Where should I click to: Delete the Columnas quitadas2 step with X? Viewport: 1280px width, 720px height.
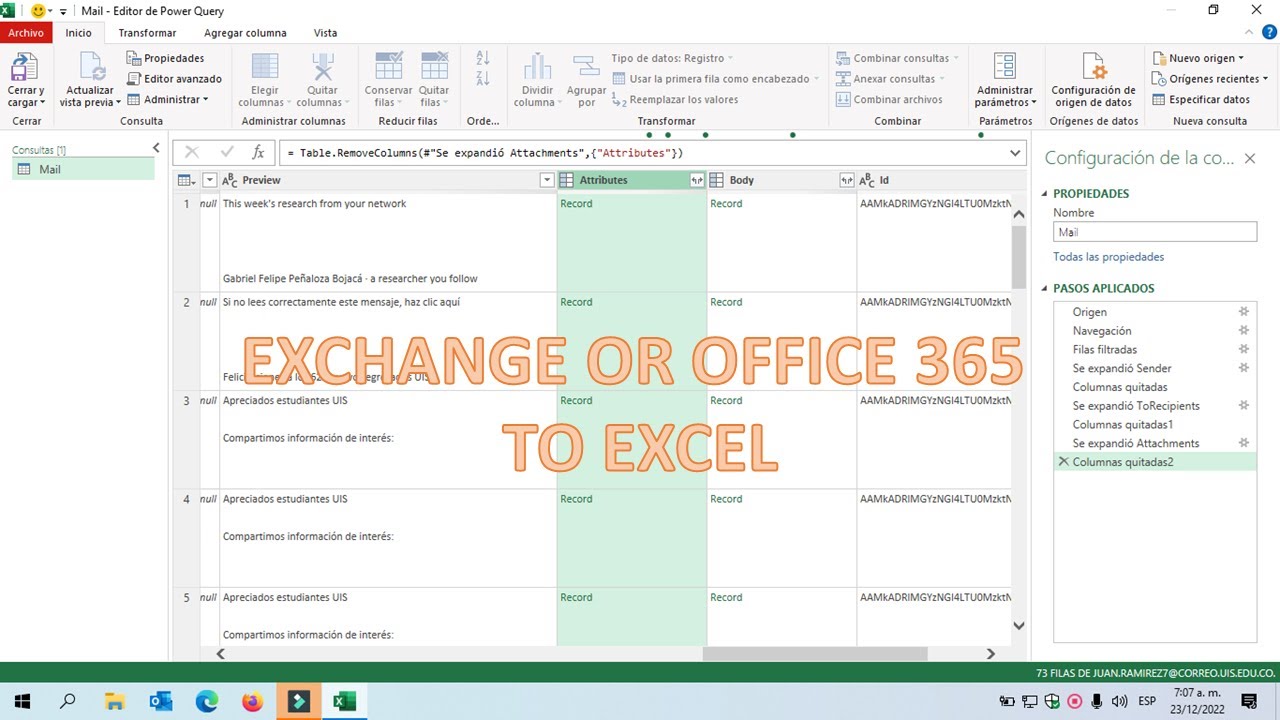coord(1063,462)
